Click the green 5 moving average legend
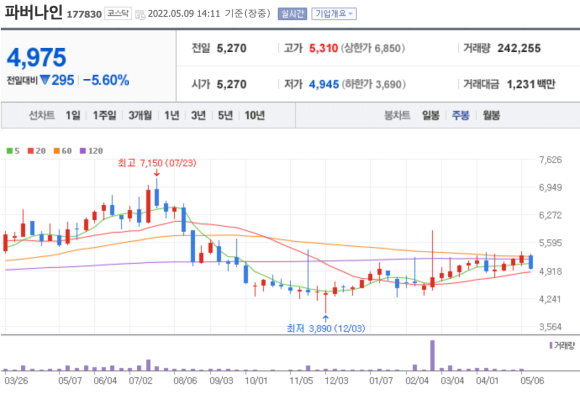Image resolution: width=580 pixels, height=394 pixels. (x=13, y=151)
